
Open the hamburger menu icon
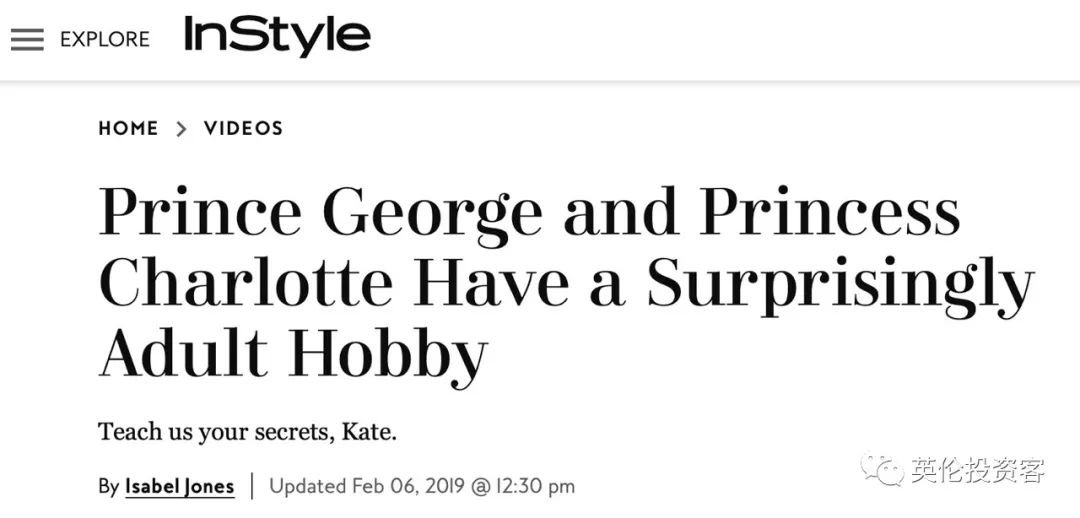(x=28, y=39)
